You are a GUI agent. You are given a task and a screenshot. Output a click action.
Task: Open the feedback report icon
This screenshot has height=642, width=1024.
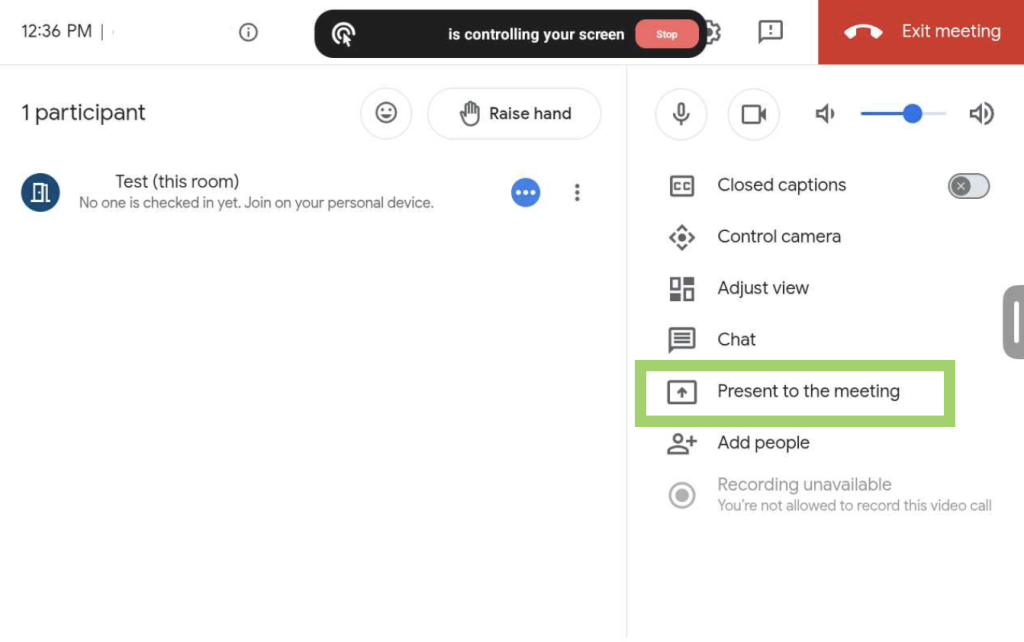point(770,32)
